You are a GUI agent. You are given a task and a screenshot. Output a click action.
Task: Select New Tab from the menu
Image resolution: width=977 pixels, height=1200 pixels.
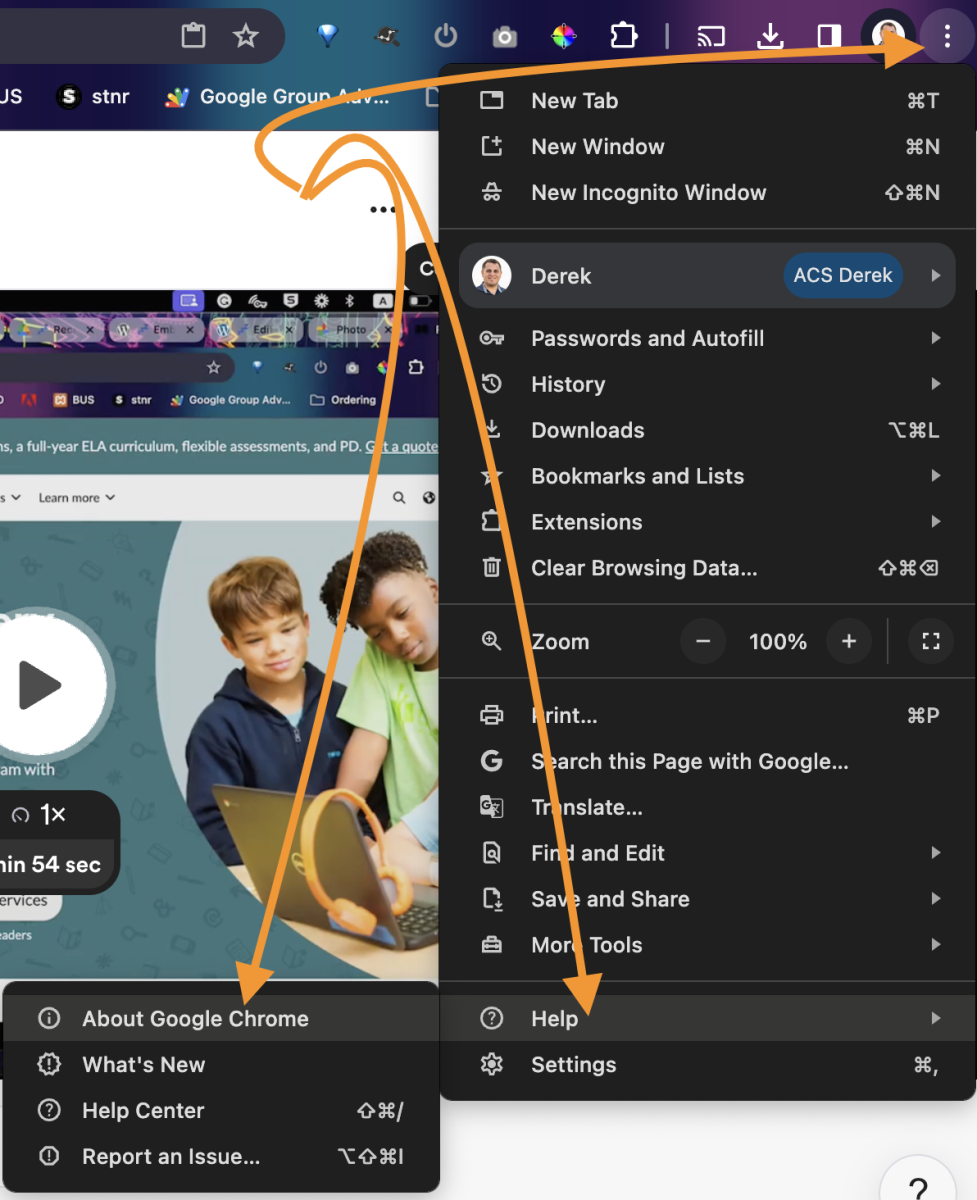click(x=708, y=100)
